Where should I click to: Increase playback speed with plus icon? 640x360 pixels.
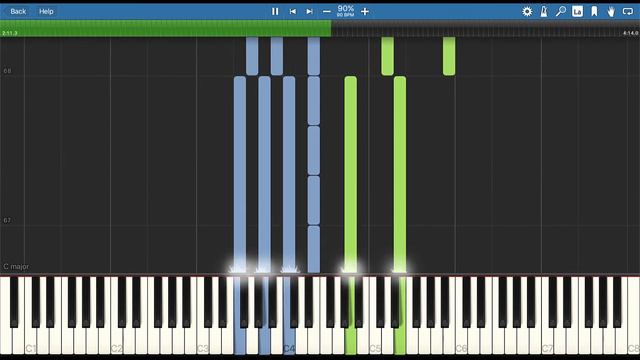(365, 11)
